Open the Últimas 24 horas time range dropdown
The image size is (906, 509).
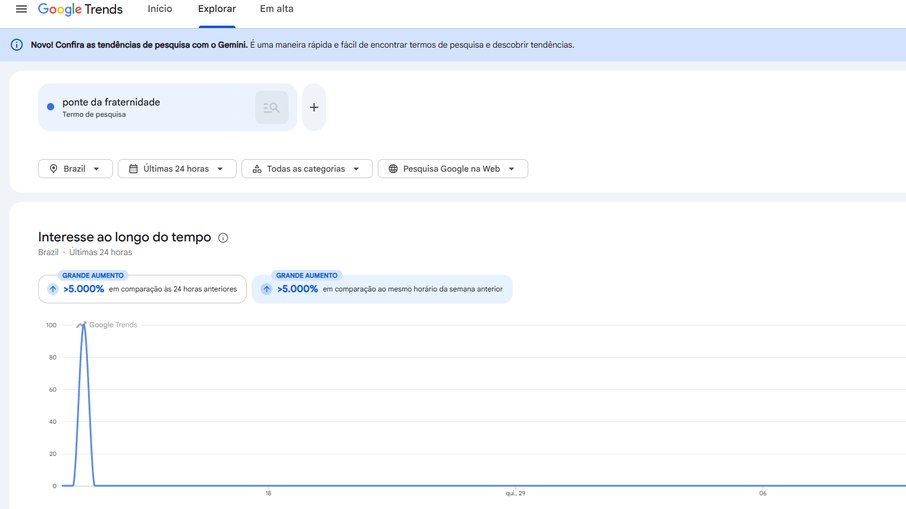pyautogui.click(x=177, y=169)
